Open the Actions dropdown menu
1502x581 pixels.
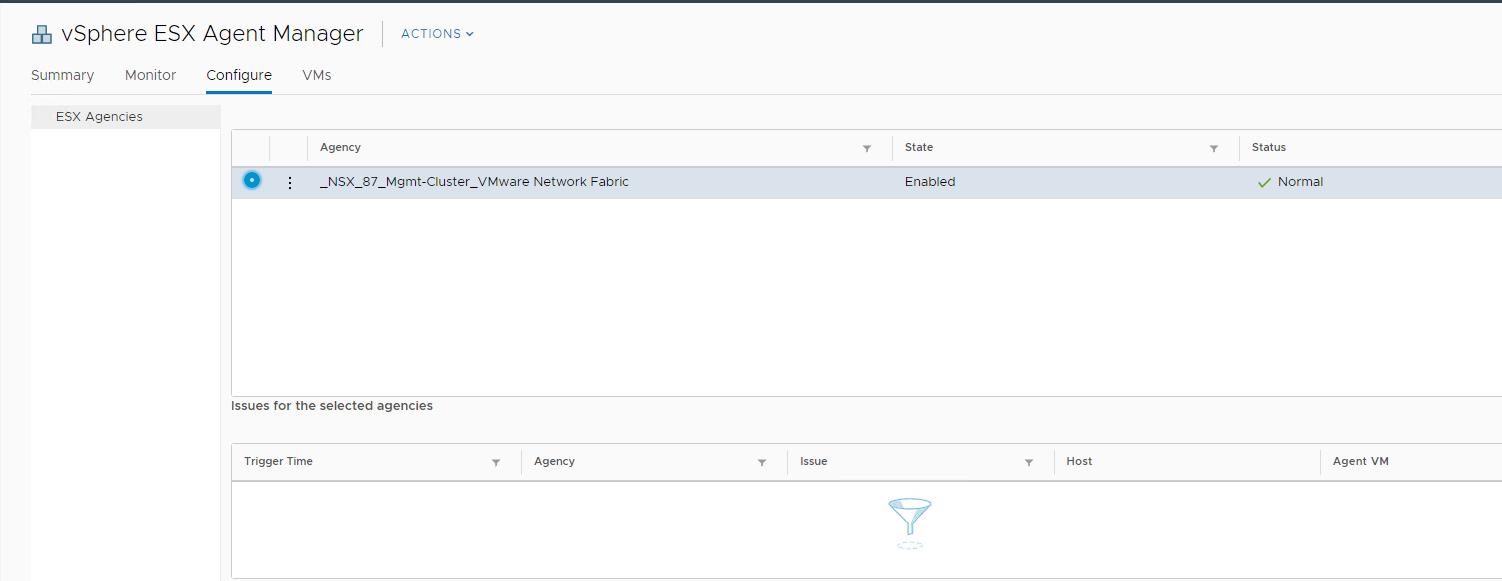pos(437,34)
